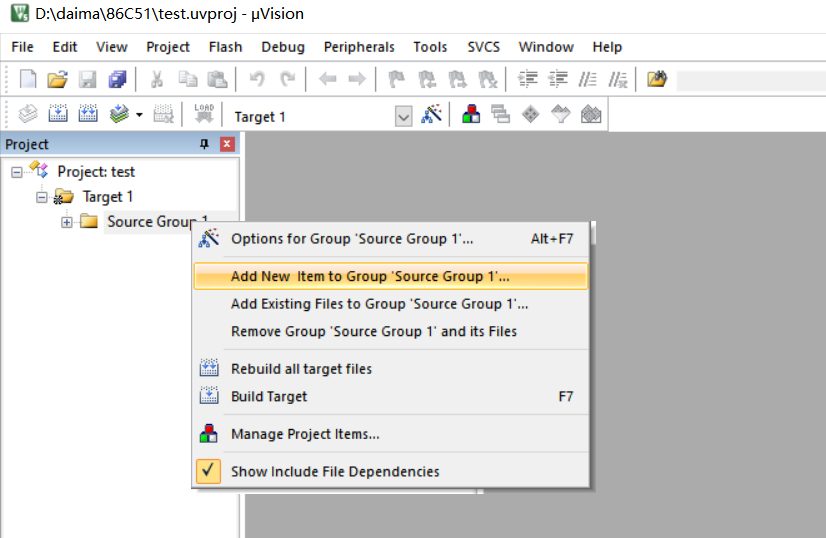Click the Copy icon in toolbar
The height and width of the screenshot is (538, 826).
click(187, 80)
